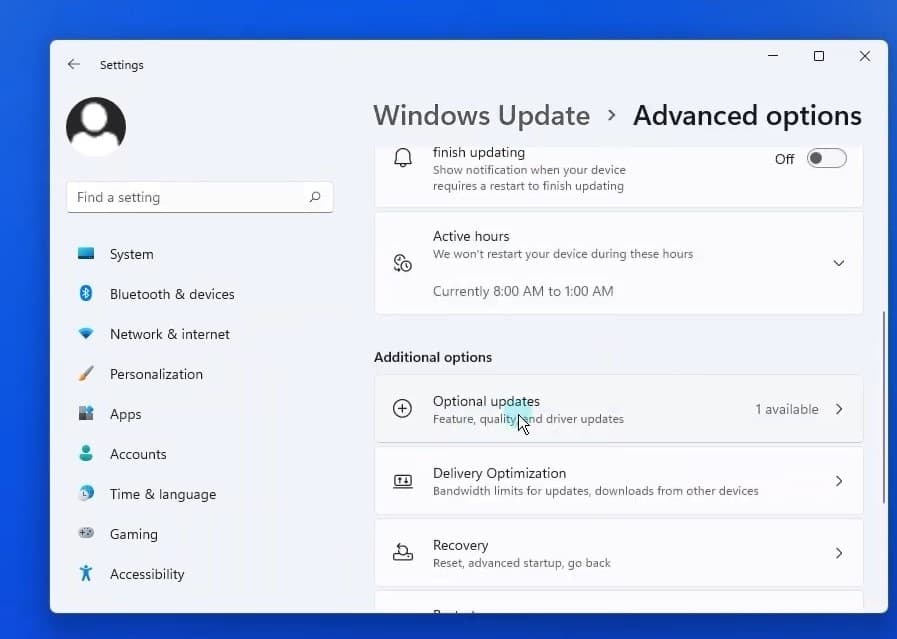897x639 pixels.
Task: Click the chevron on Optional updates row
Action: 839,409
